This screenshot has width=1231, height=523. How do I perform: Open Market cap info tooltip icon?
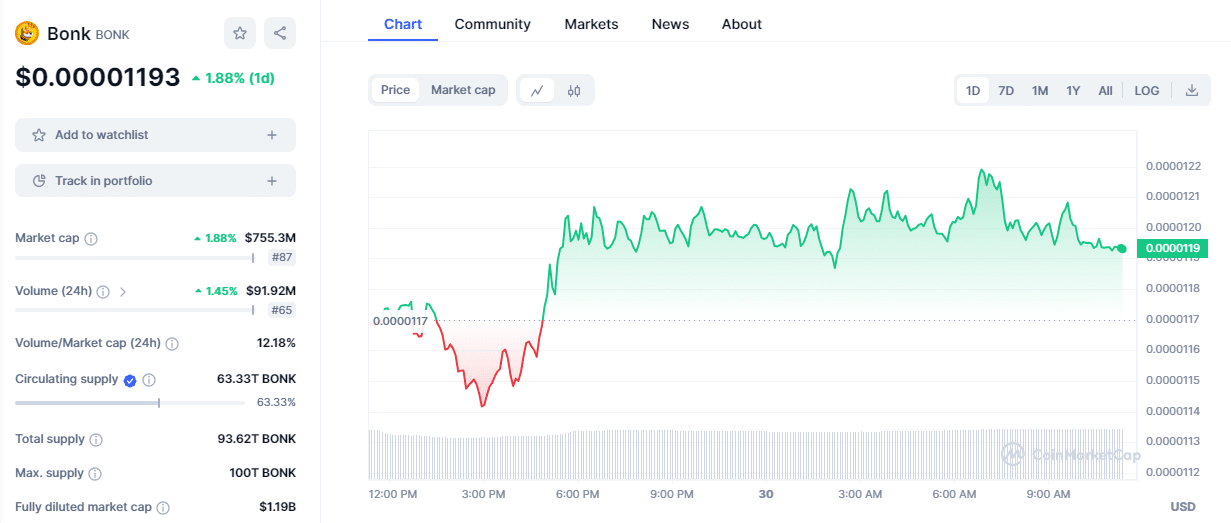click(91, 239)
